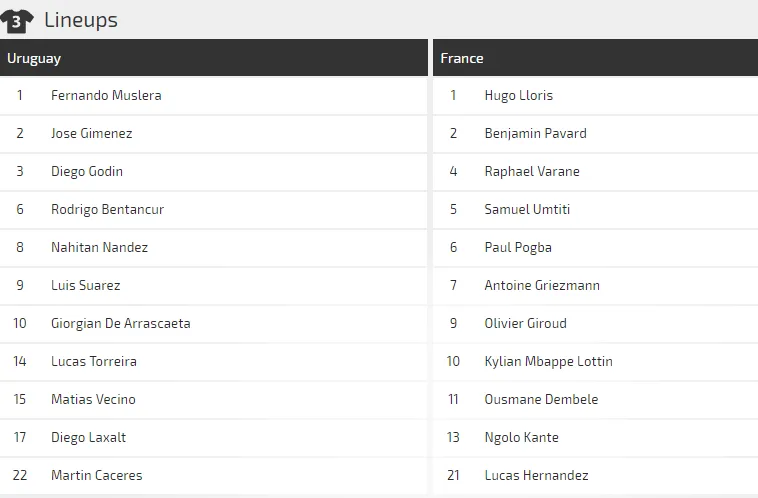Select Luis Suarez from the lineup

pyautogui.click(x=86, y=286)
